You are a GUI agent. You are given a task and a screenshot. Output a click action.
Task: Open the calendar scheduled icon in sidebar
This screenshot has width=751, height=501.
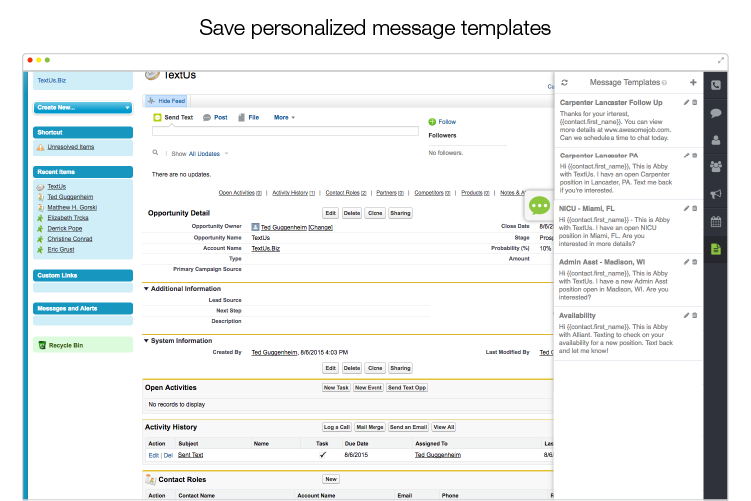point(716,221)
